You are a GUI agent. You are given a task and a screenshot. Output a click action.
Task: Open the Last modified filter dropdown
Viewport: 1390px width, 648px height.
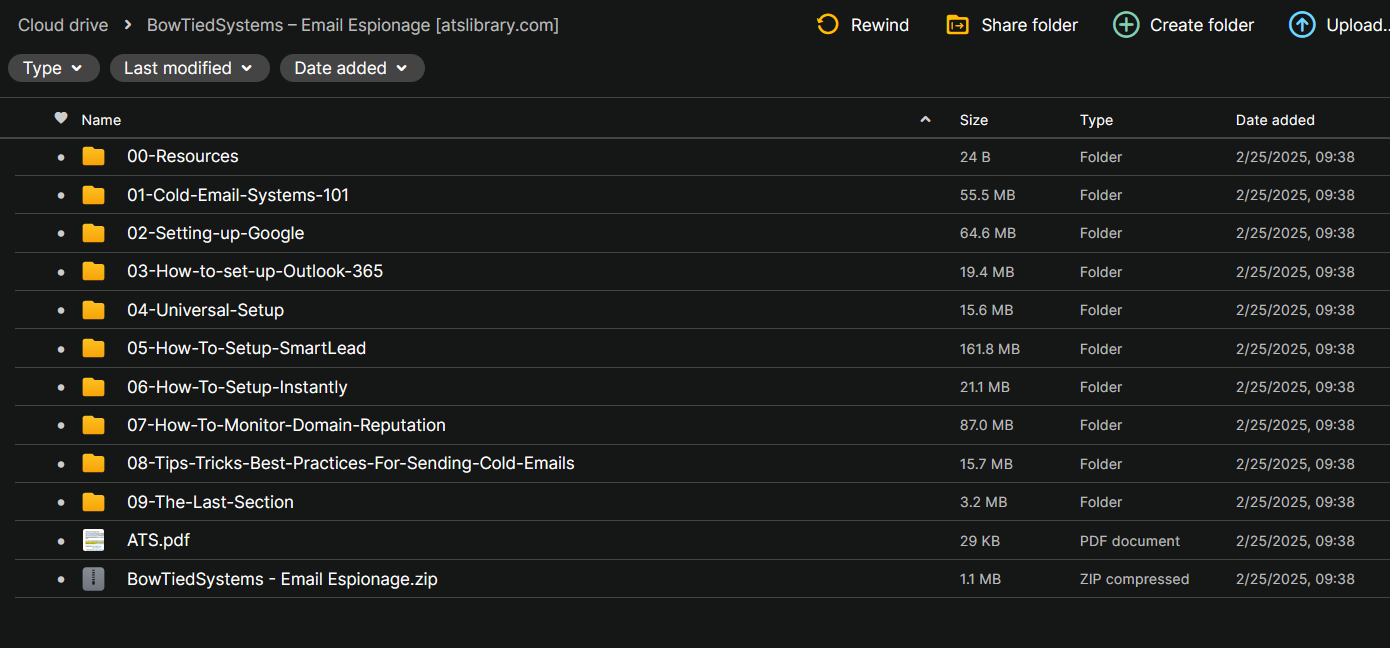pyautogui.click(x=189, y=68)
